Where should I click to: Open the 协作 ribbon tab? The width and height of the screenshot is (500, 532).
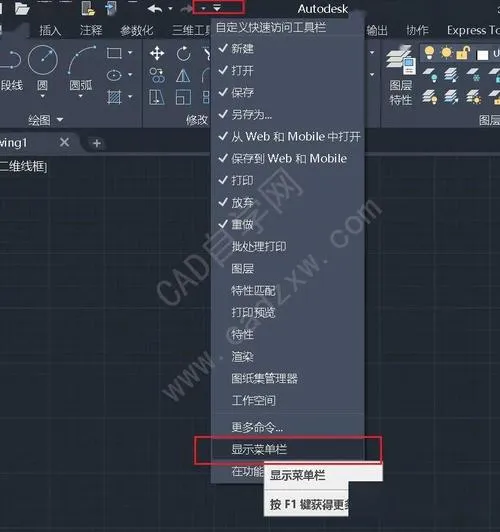(x=417, y=31)
